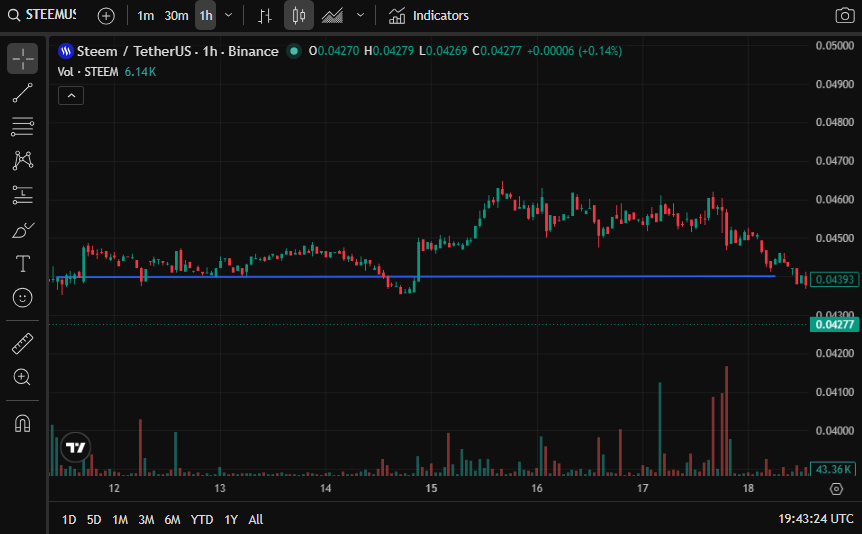The image size is (862, 534).
Task: Click the Steem coin logo icon
Action: coord(66,51)
